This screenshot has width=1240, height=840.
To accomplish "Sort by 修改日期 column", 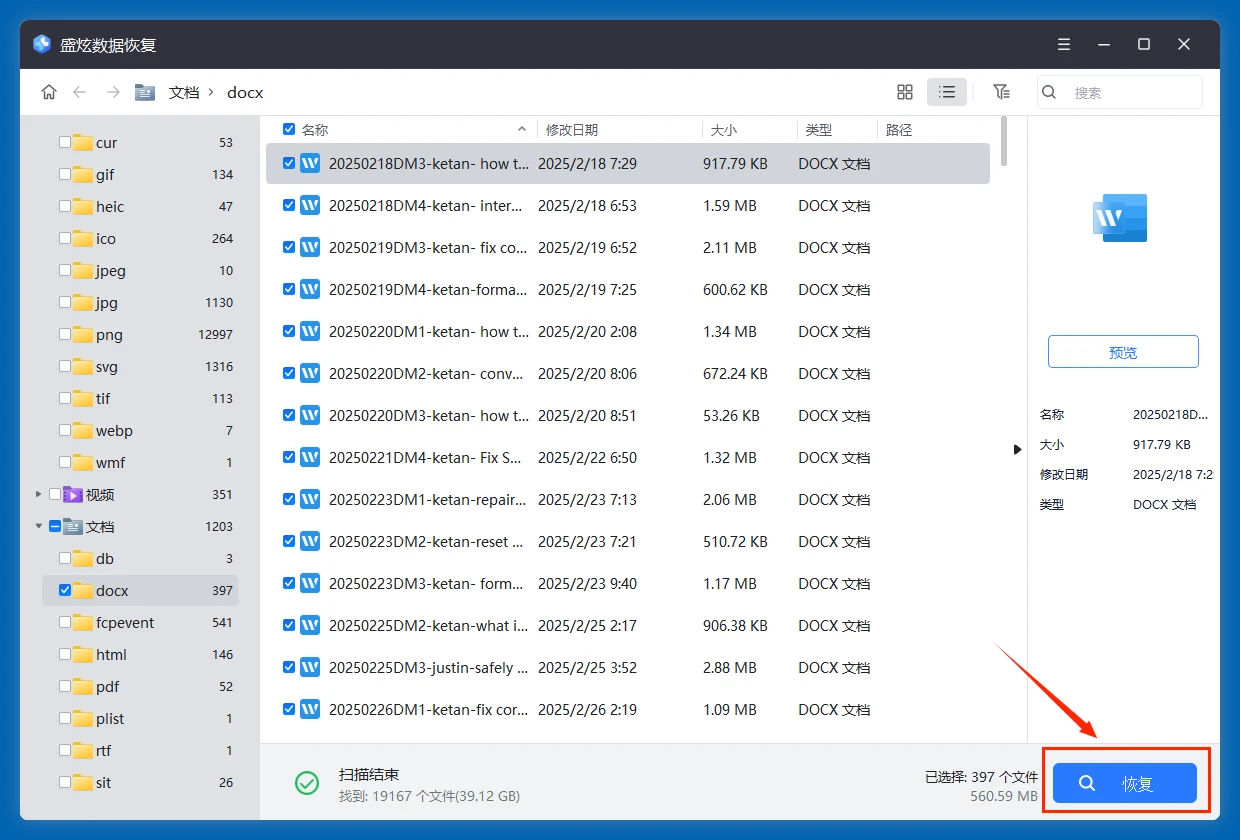I will point(572,130).
